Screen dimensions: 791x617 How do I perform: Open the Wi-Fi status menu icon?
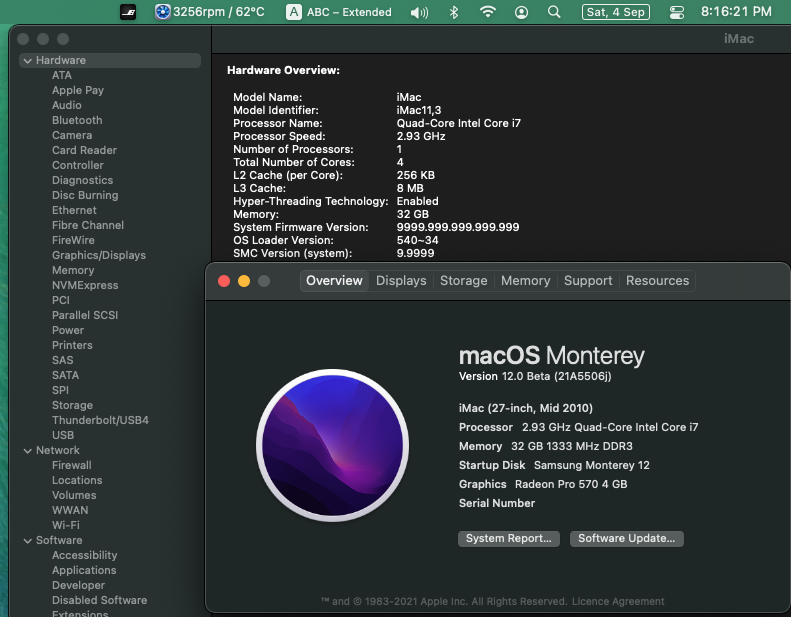pyautogui.click(x=487, y=12)
